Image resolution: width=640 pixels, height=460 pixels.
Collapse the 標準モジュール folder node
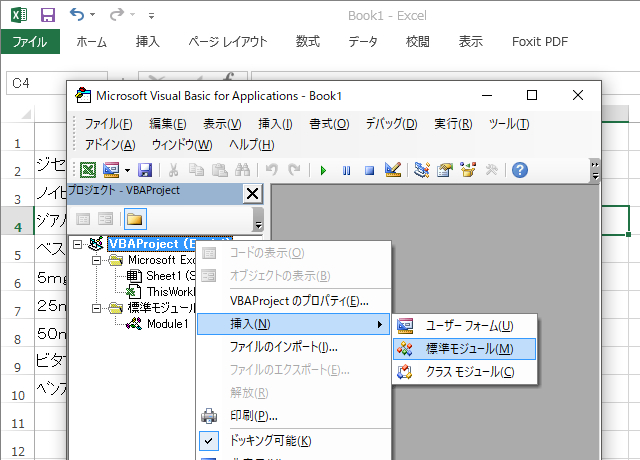(96, 308)
